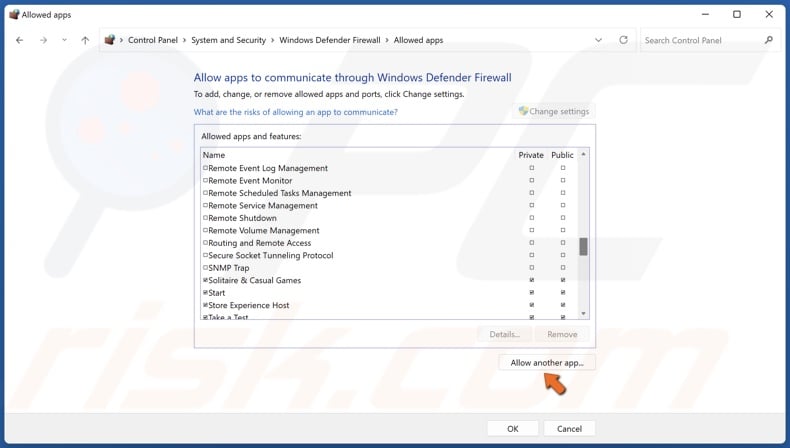Click the Details button
The image size is (790, 448).
pyautogui.click(x=504, y=334)
